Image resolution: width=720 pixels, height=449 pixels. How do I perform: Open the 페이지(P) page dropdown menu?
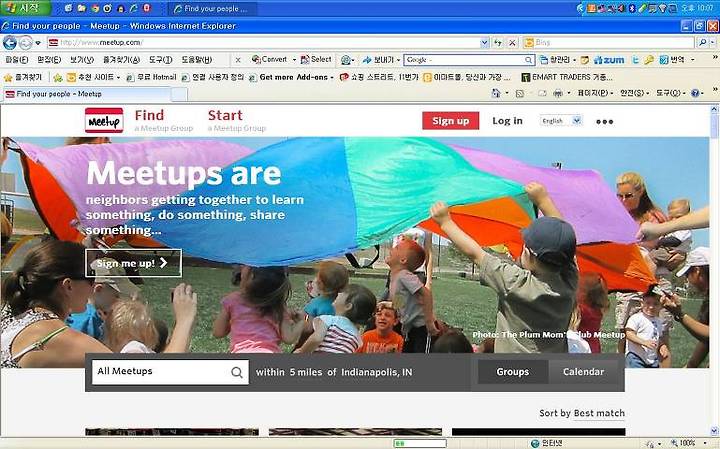point(595,93)
